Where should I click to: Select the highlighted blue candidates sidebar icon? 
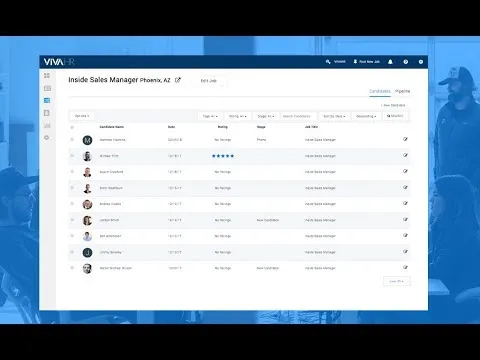point(47,100)
